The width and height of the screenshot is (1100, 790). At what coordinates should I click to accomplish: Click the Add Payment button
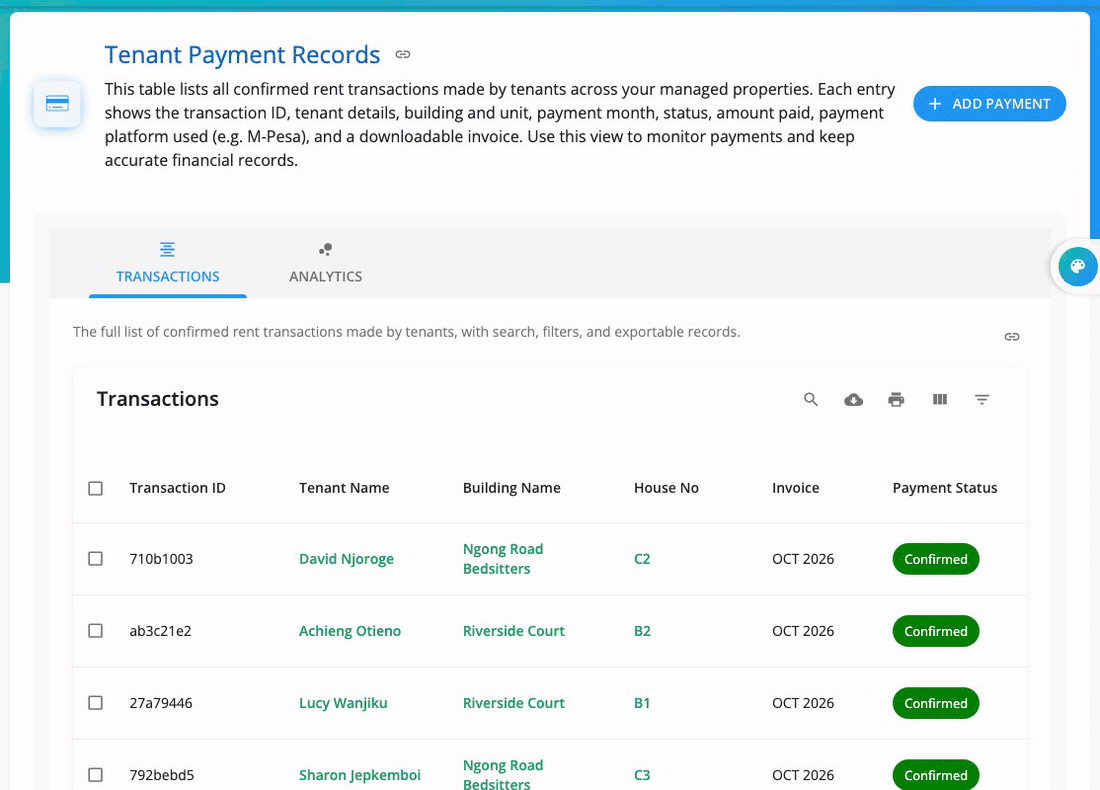pos(989,104)
